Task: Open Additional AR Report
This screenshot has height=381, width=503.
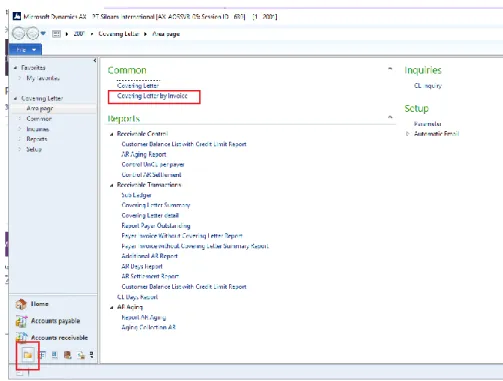Action: tap(149, 256)
